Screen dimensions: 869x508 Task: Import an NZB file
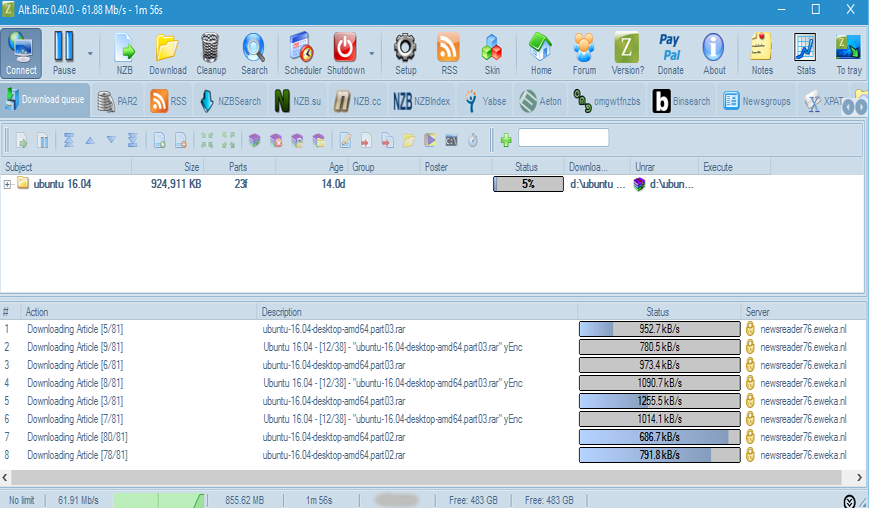click(125, 53)
